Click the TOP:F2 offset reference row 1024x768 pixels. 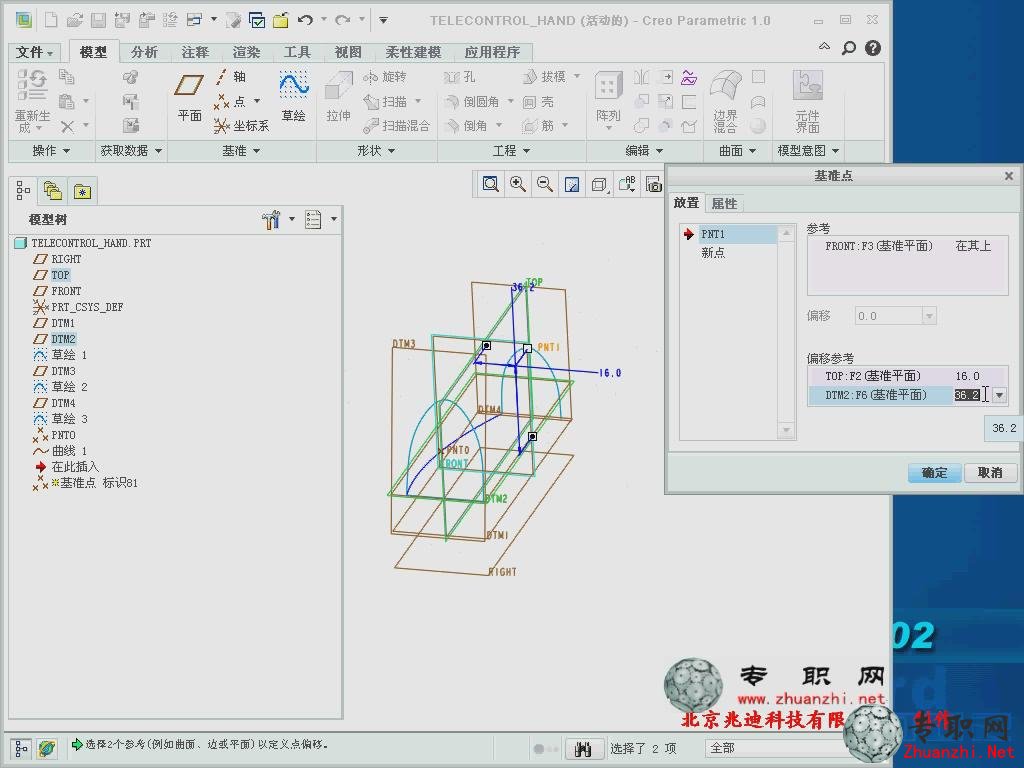(907, 376)
